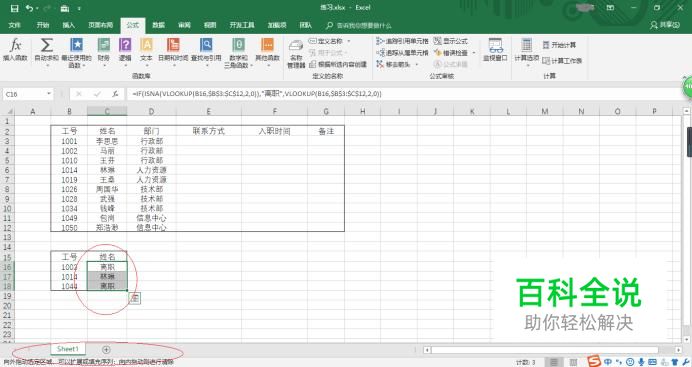Image resolution: width=692 pixels, height=367 pixels.
Task: Click the Share button
Action: (x=665, y=25)
